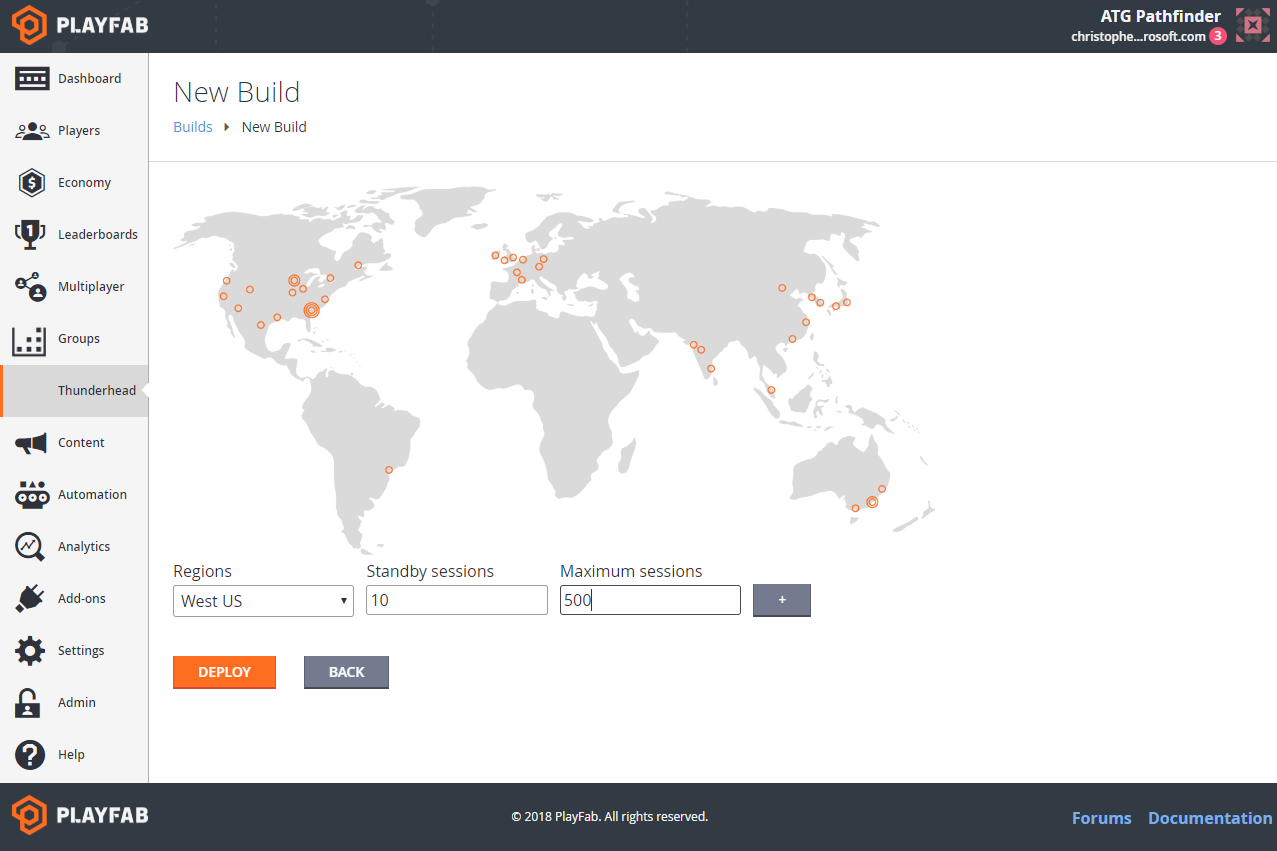The width and height of the screenshot is (1277, 851).
Task: Open the notifications badge showing 3
Action: (1217, 36)
